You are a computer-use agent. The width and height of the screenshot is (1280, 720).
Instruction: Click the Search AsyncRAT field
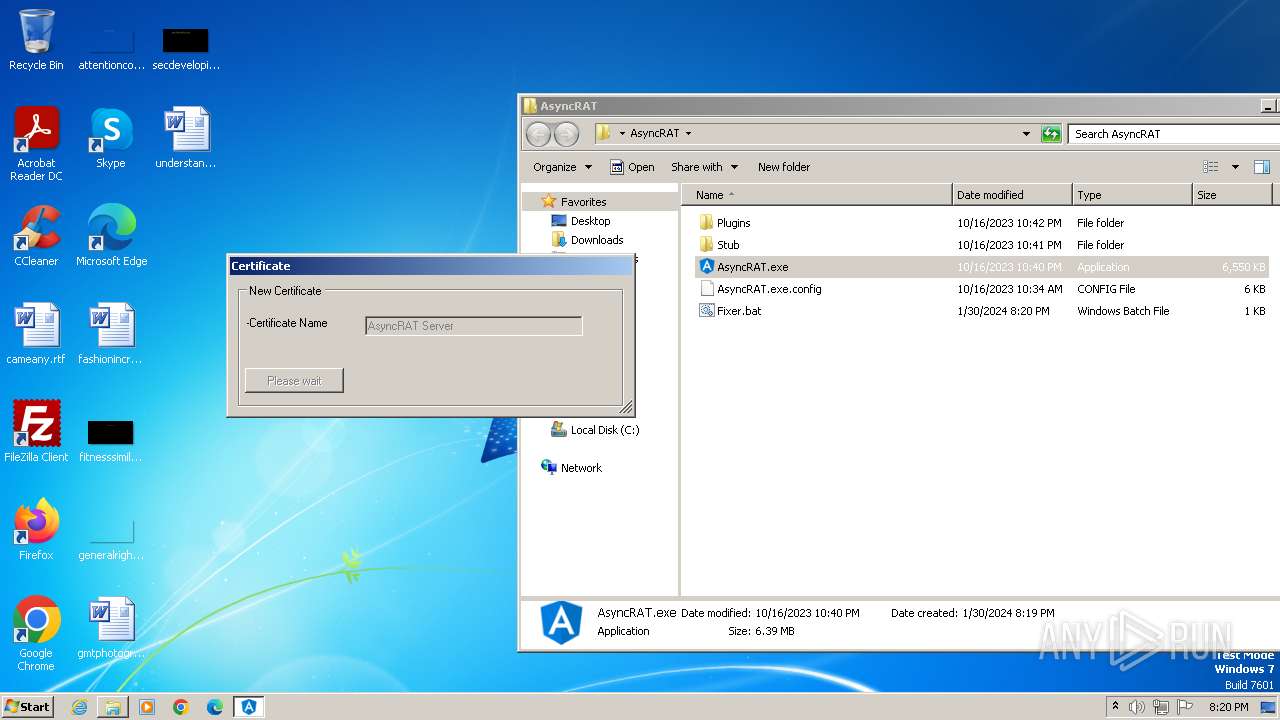(1172, 134)
